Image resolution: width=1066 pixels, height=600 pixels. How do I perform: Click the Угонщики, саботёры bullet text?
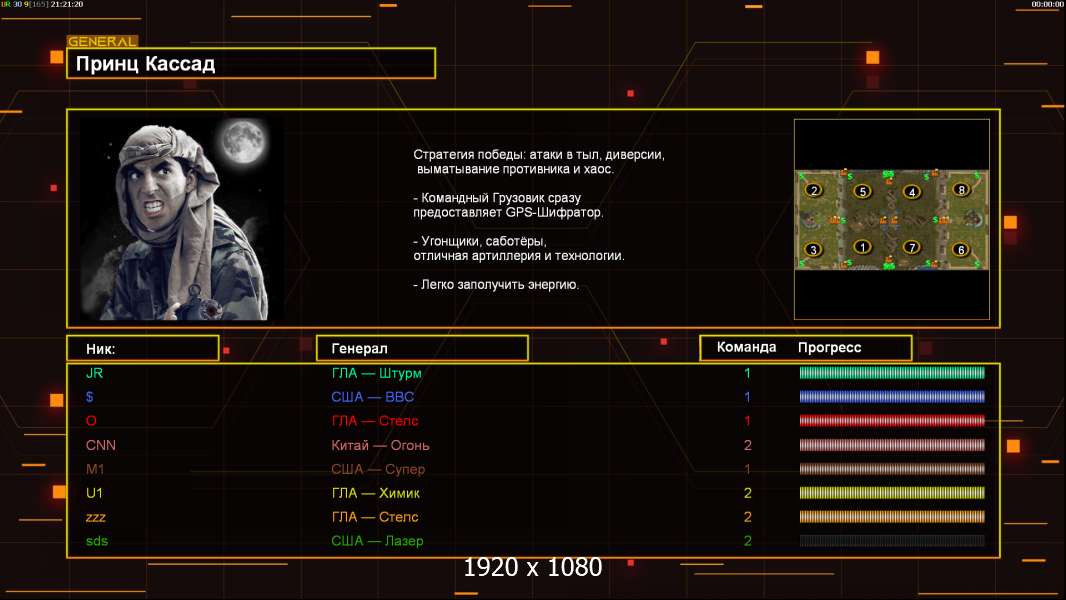pyautogui.click(x=519, y=248)
